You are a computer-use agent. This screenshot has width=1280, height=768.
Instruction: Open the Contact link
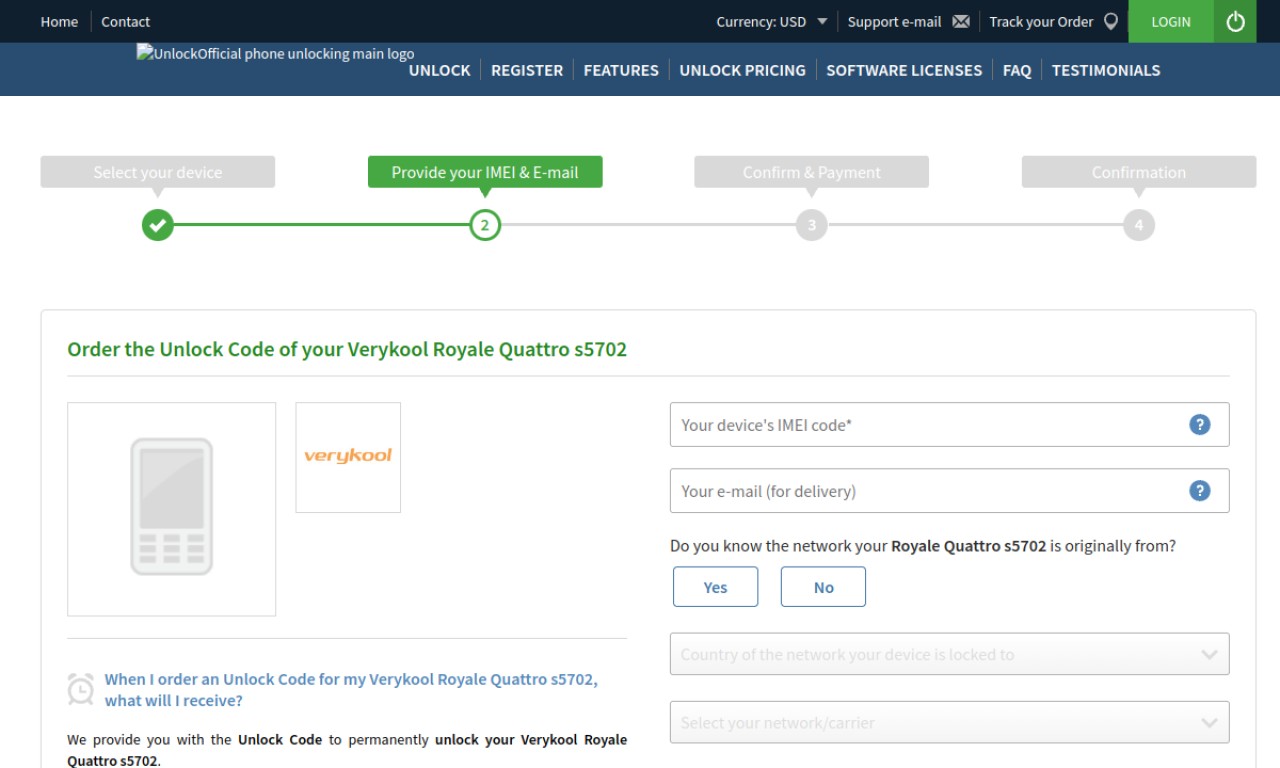tap(125, 22)
